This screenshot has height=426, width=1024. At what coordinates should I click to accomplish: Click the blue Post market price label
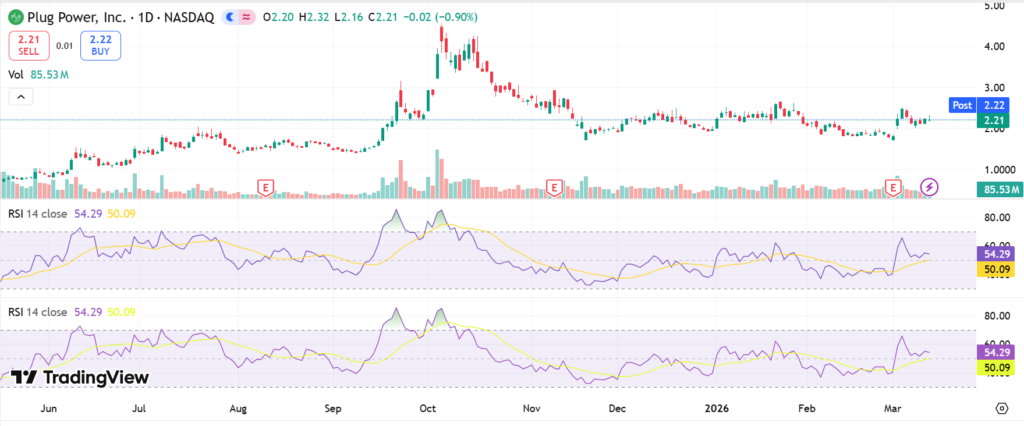[x=962, y=105]
